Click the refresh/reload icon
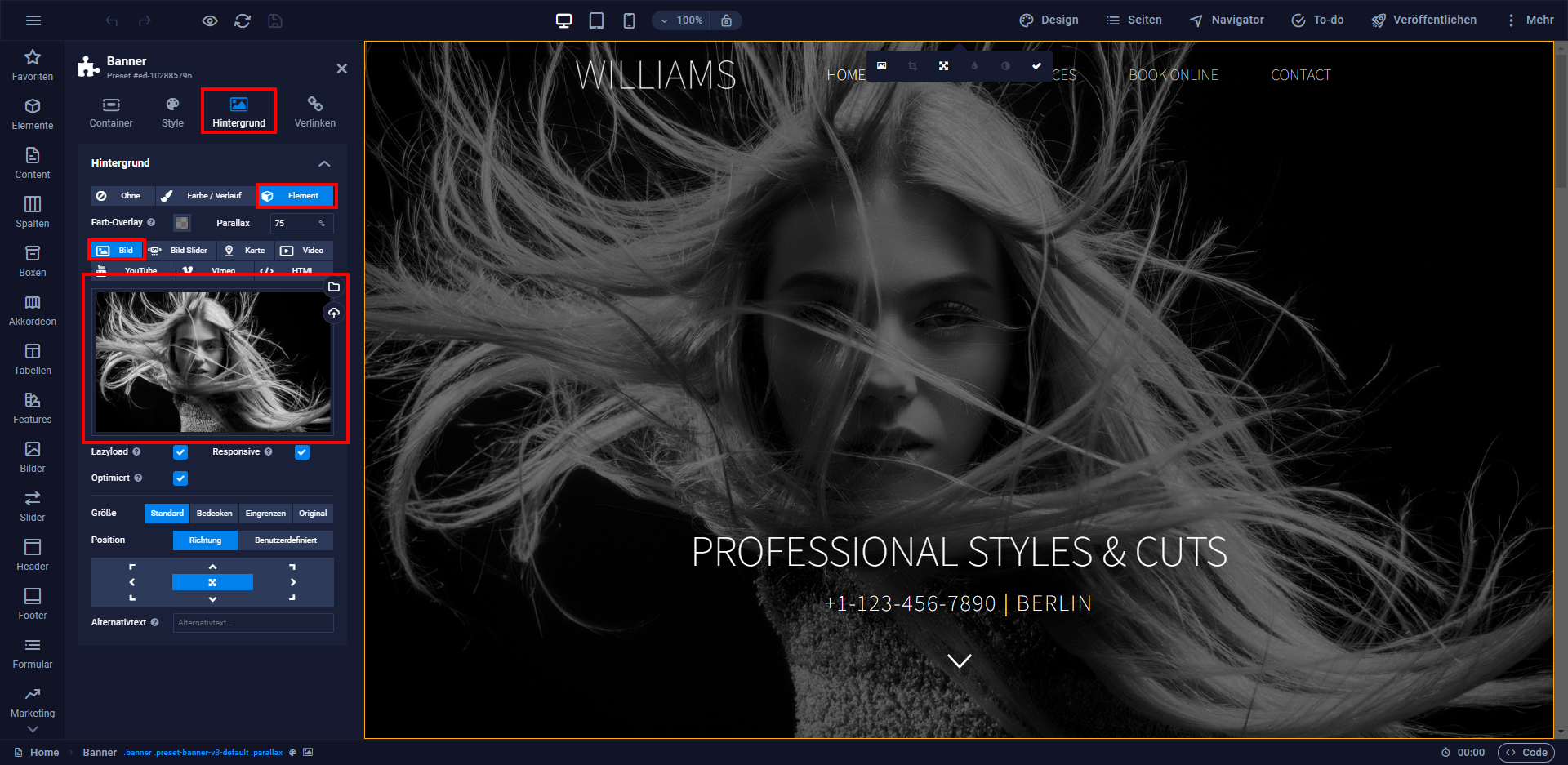Viewport: 1568px width, 765px height. pyautogui.click(x=243, y=20)
